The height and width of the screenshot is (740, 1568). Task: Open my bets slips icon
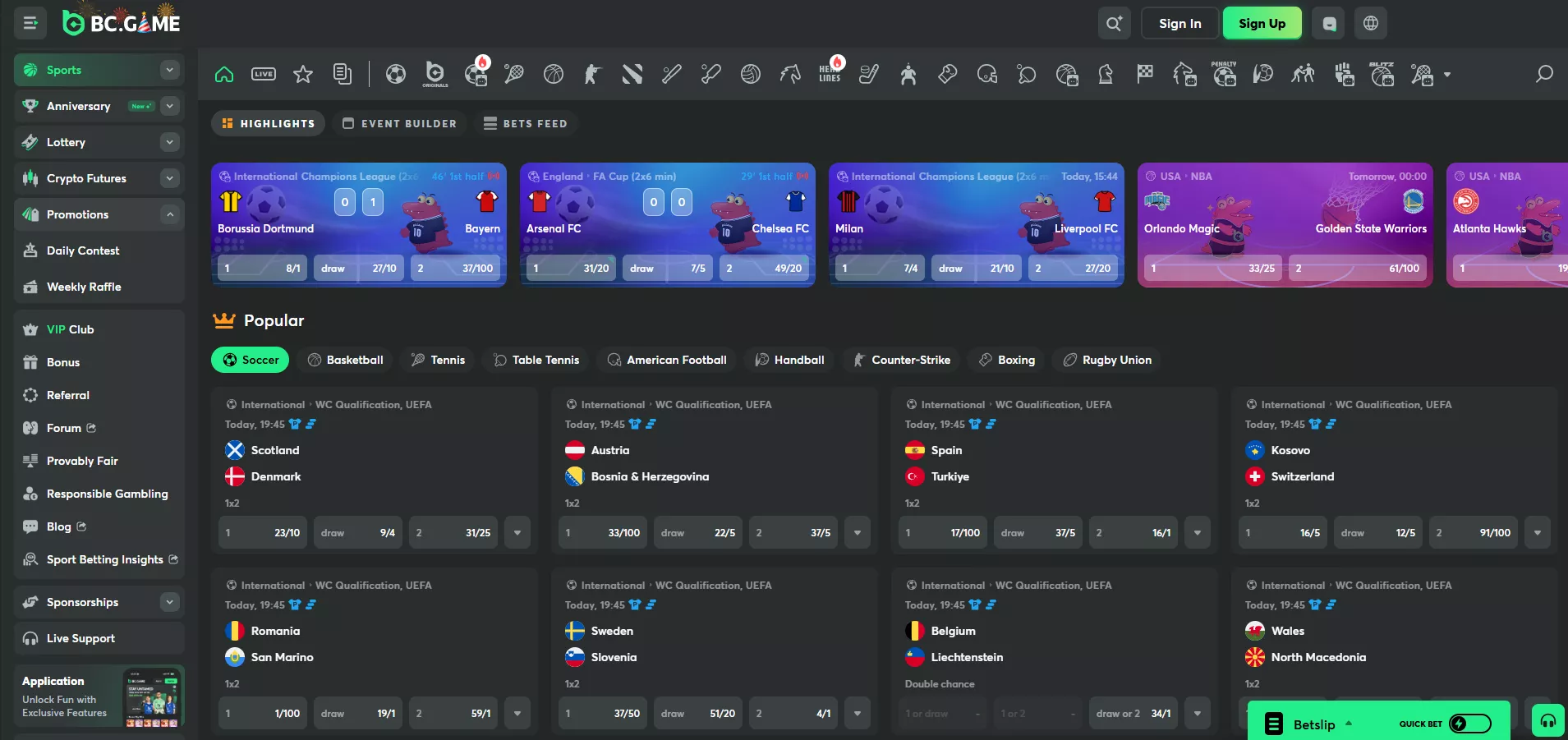coord(343,74)
